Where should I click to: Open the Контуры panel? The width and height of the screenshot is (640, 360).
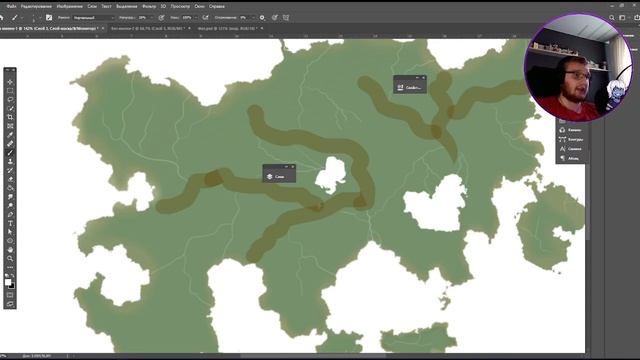coord(571,140)
